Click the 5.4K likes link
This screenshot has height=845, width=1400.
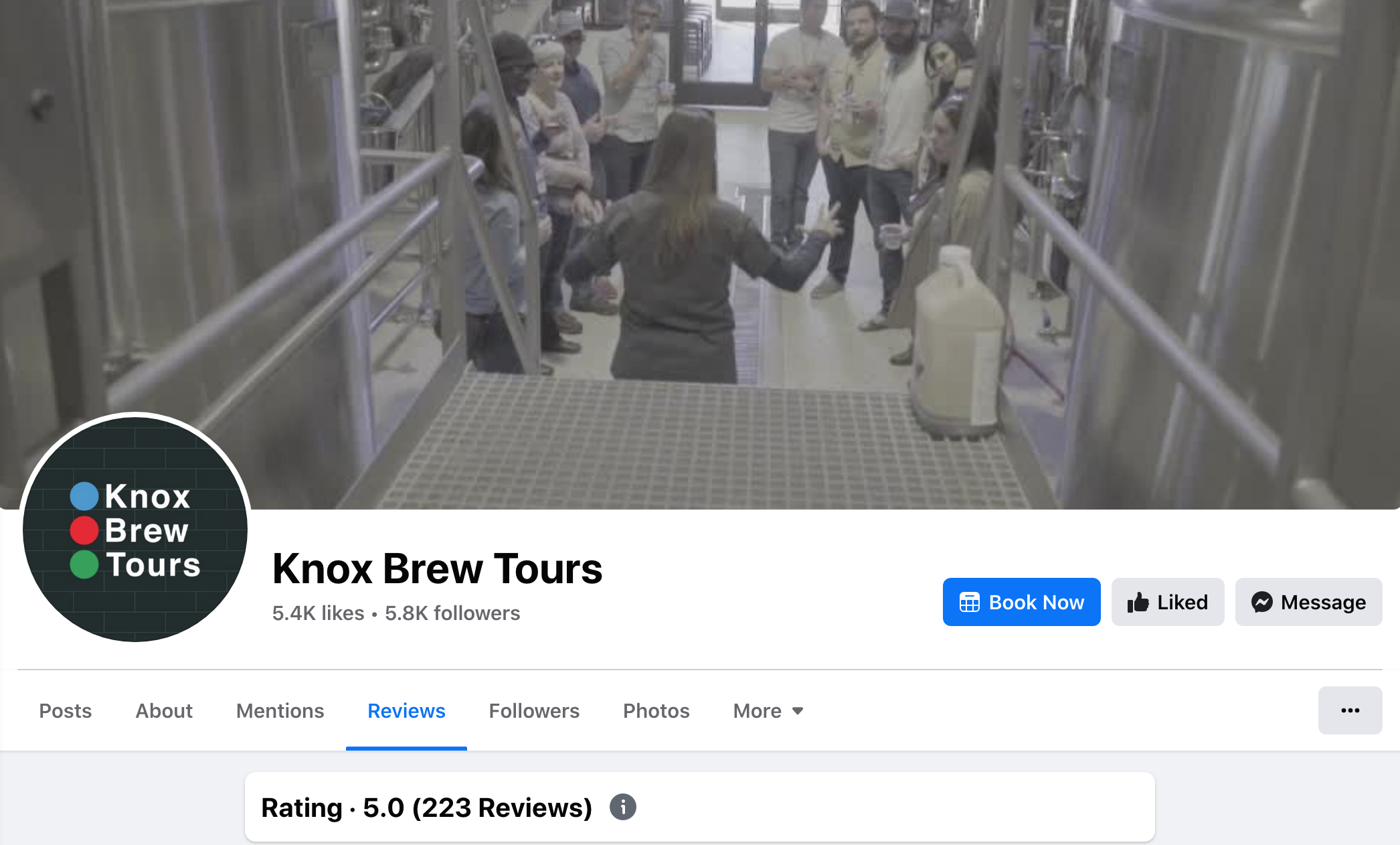click(318, 613)
